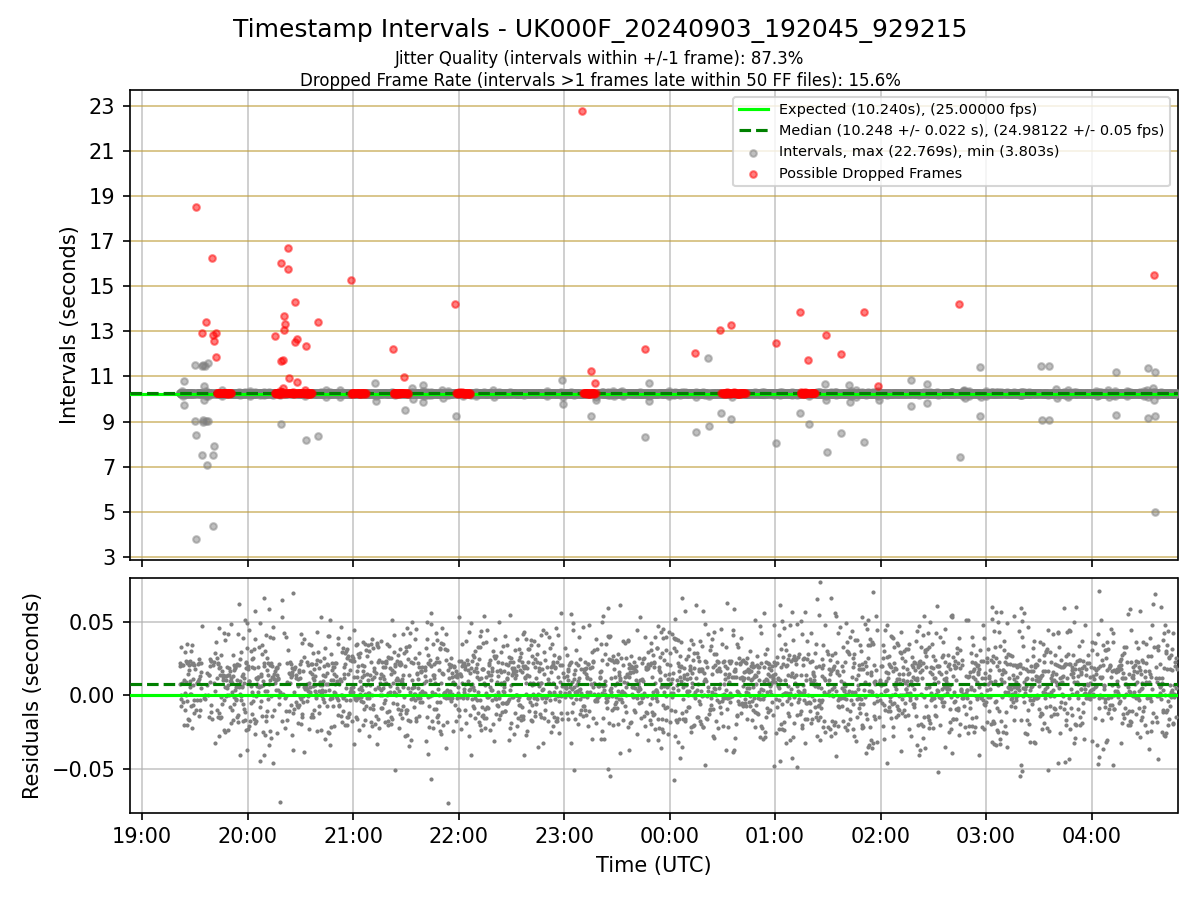Click the solid green Expected line sample in legend
The height and width of the screenshot is (900, 1200).
754,110
